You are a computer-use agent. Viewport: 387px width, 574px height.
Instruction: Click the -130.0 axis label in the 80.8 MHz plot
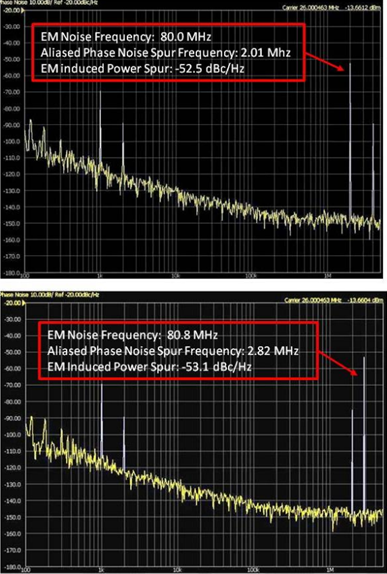12,484
